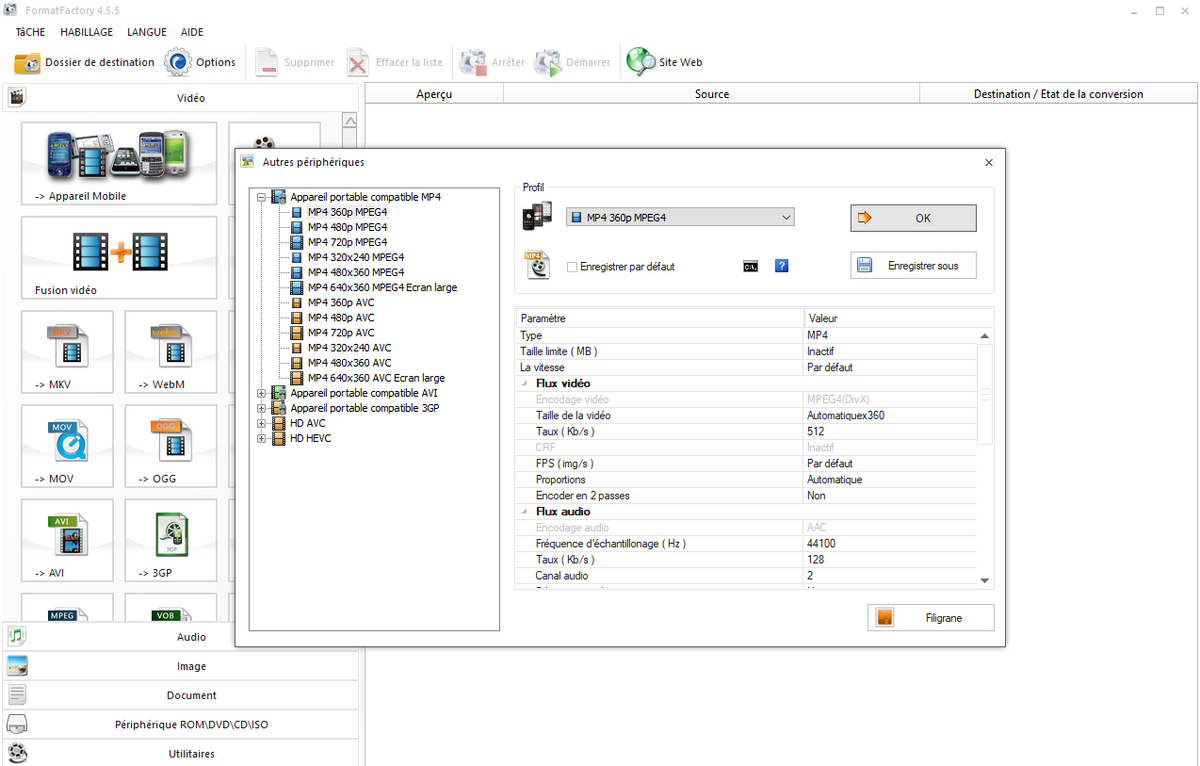Click the blue help question mark icon
This screenshot has width=1200, height=766.
[782, 266]
